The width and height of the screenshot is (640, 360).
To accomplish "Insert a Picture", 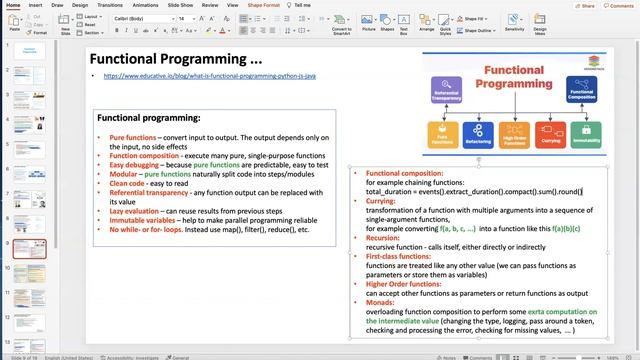I will [368, 23].
